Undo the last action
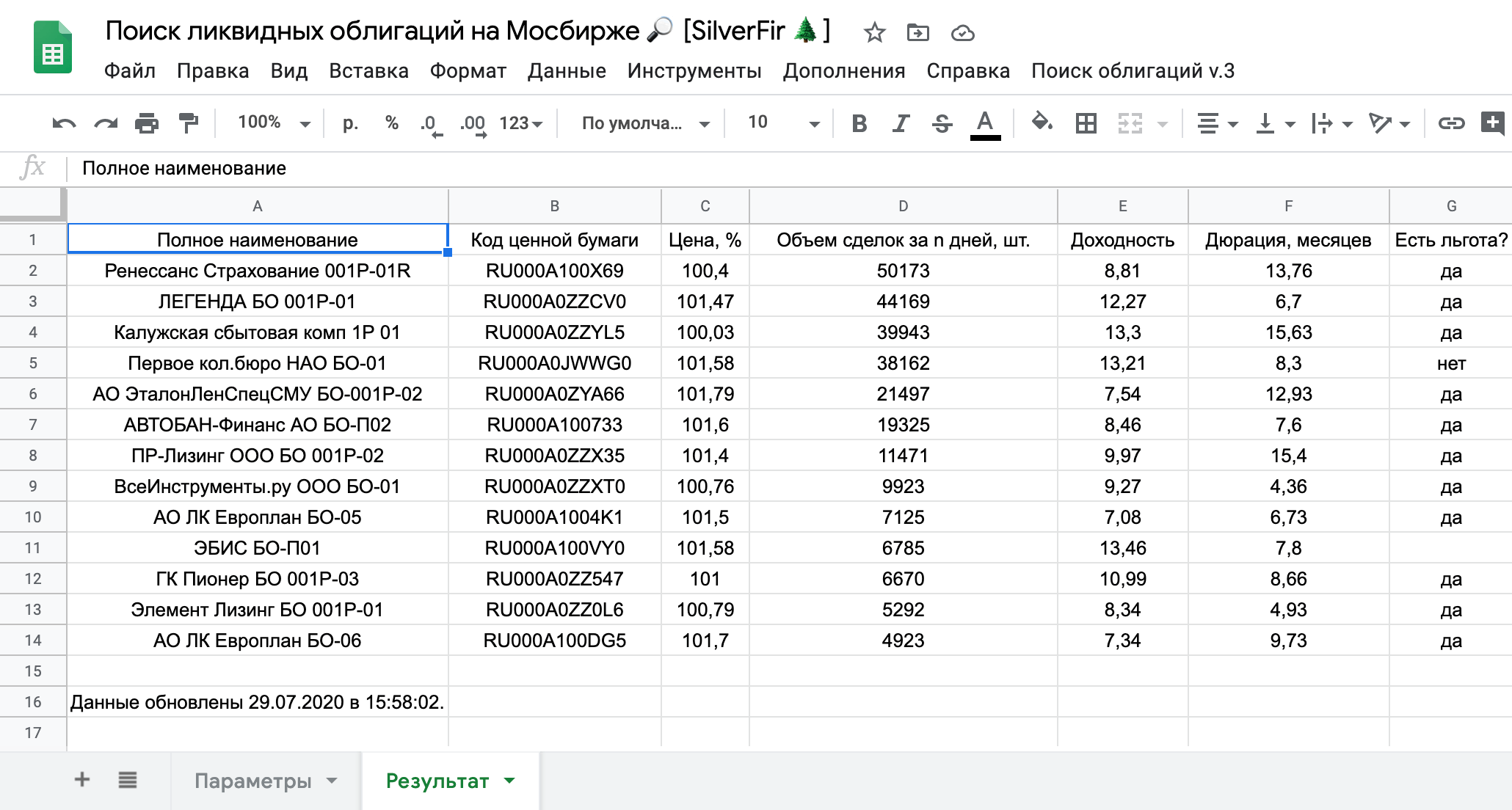This screenshot has width=1512, height=810. 65,123
